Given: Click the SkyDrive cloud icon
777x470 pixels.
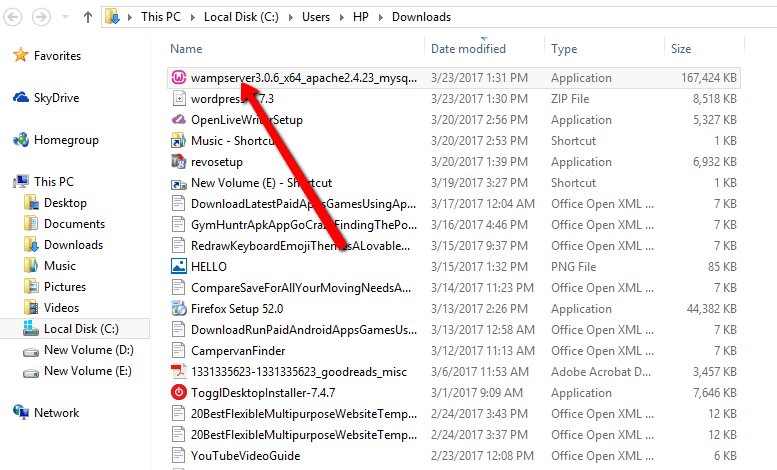Looking at the screenshot, I should click(21, 97).
